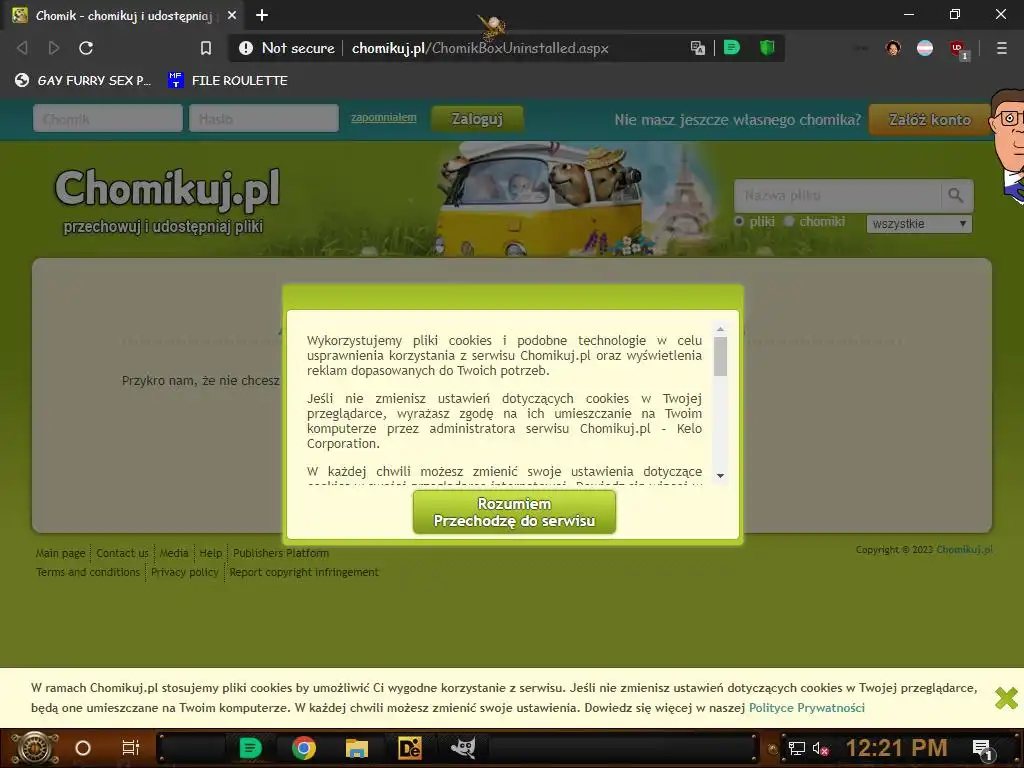Screen dimensions: 1024x768
Task: Open the Contact us footer link
Action: 122,553
